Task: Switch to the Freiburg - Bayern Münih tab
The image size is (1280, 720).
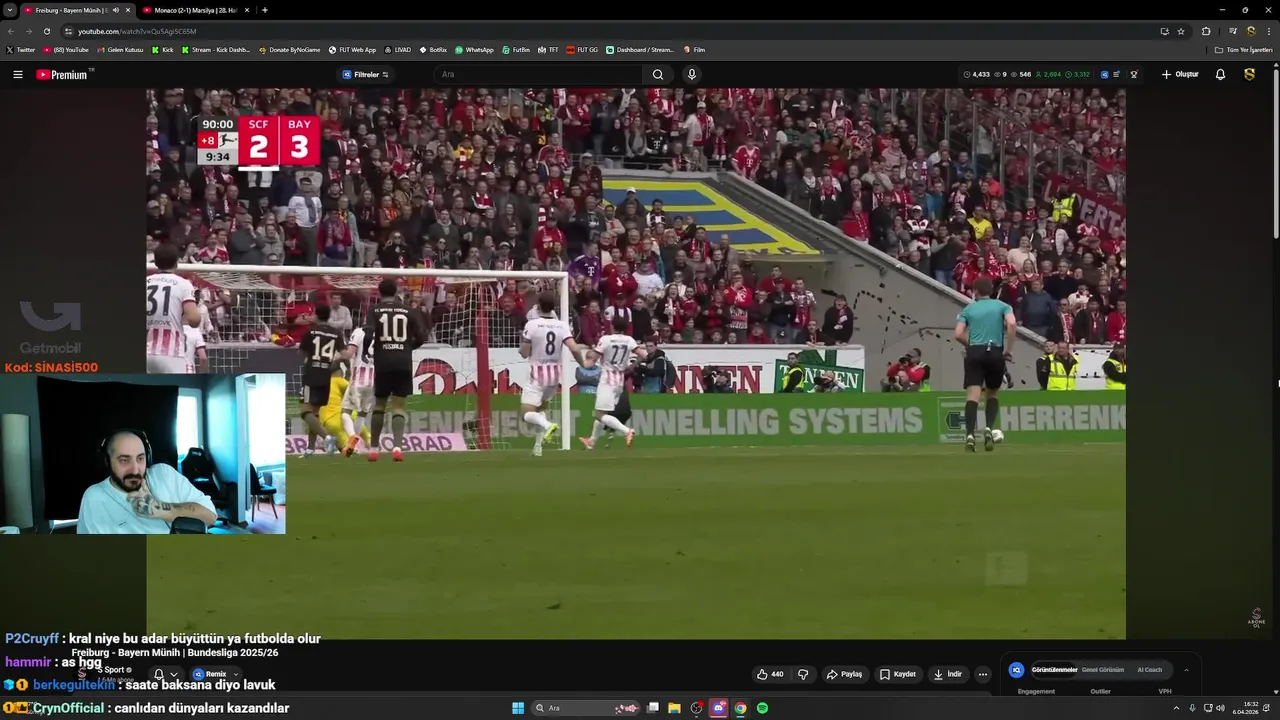Action: 76,10
